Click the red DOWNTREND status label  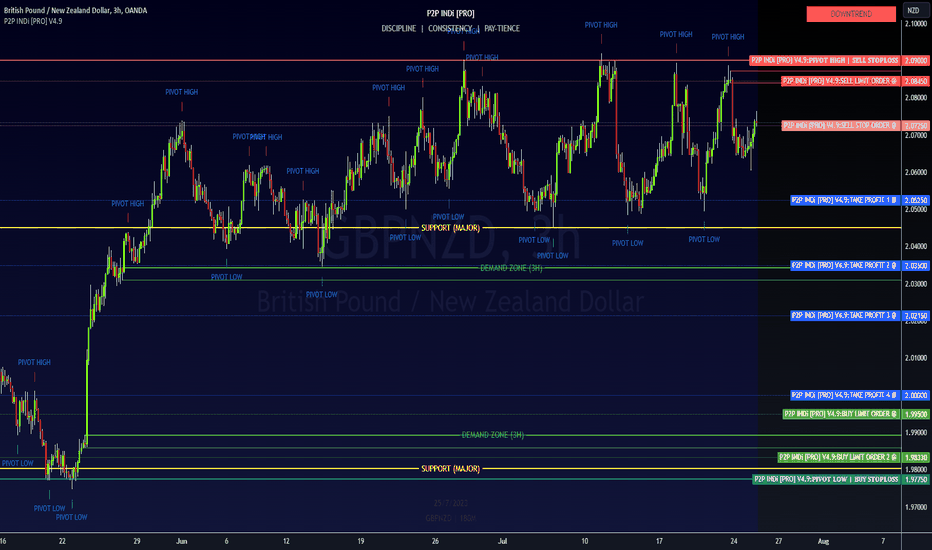(851, 14)
